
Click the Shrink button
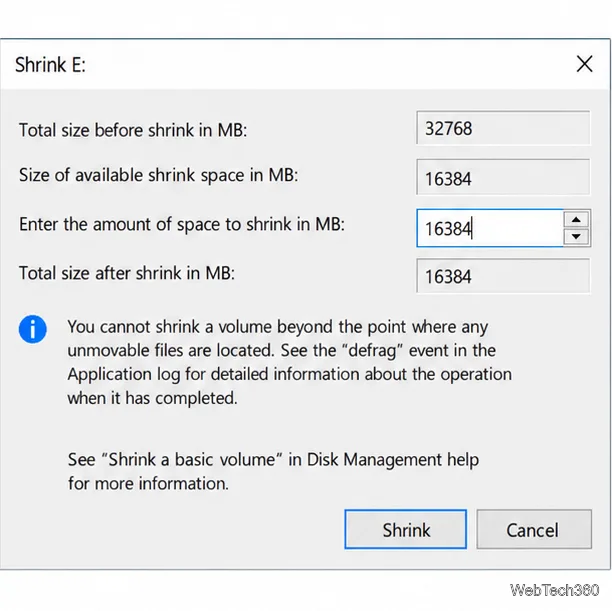[406, 529]
